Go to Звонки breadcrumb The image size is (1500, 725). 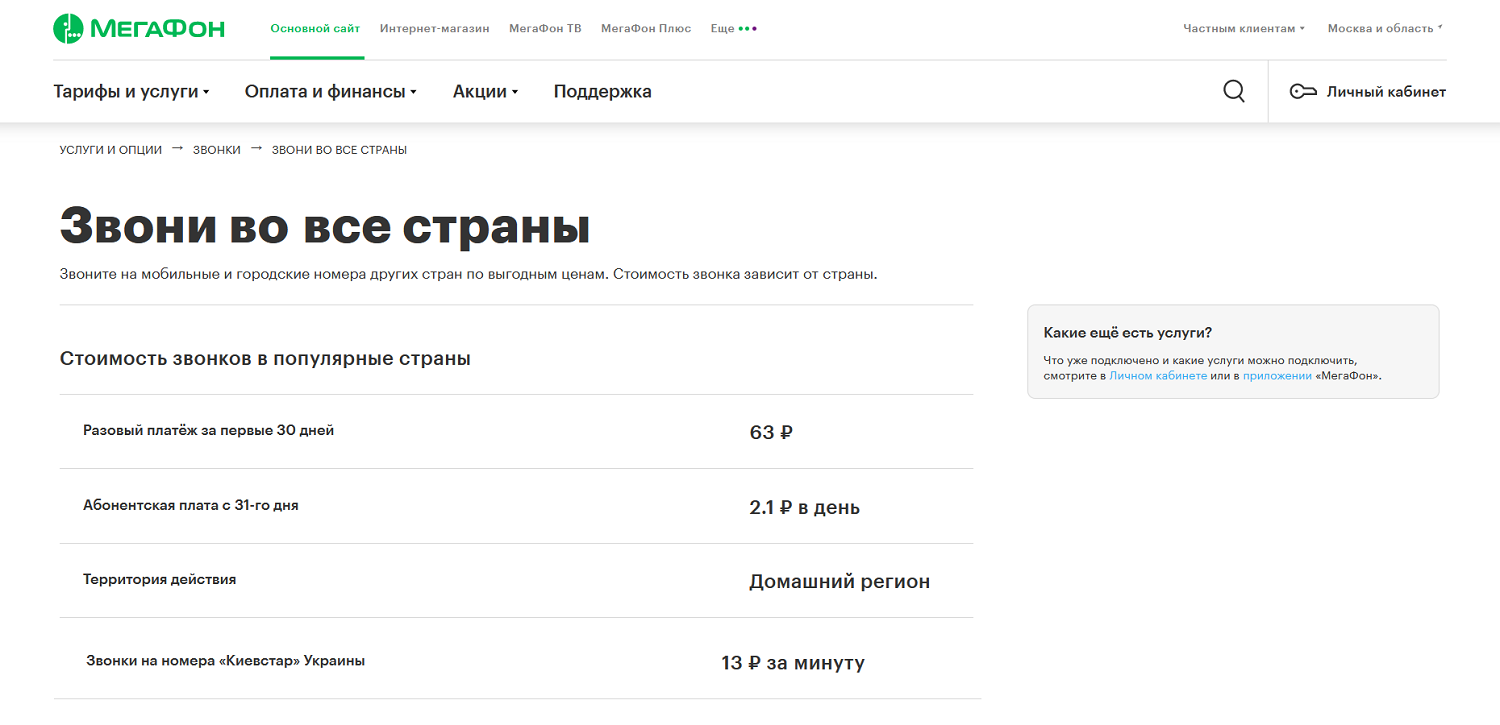[x=217, y=150]
